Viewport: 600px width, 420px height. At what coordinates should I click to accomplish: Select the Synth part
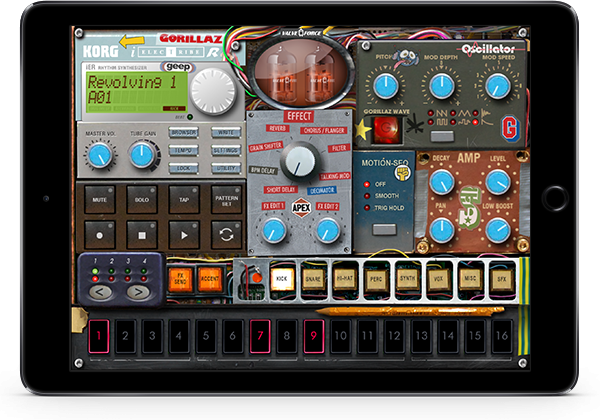(x=408, y=279)
